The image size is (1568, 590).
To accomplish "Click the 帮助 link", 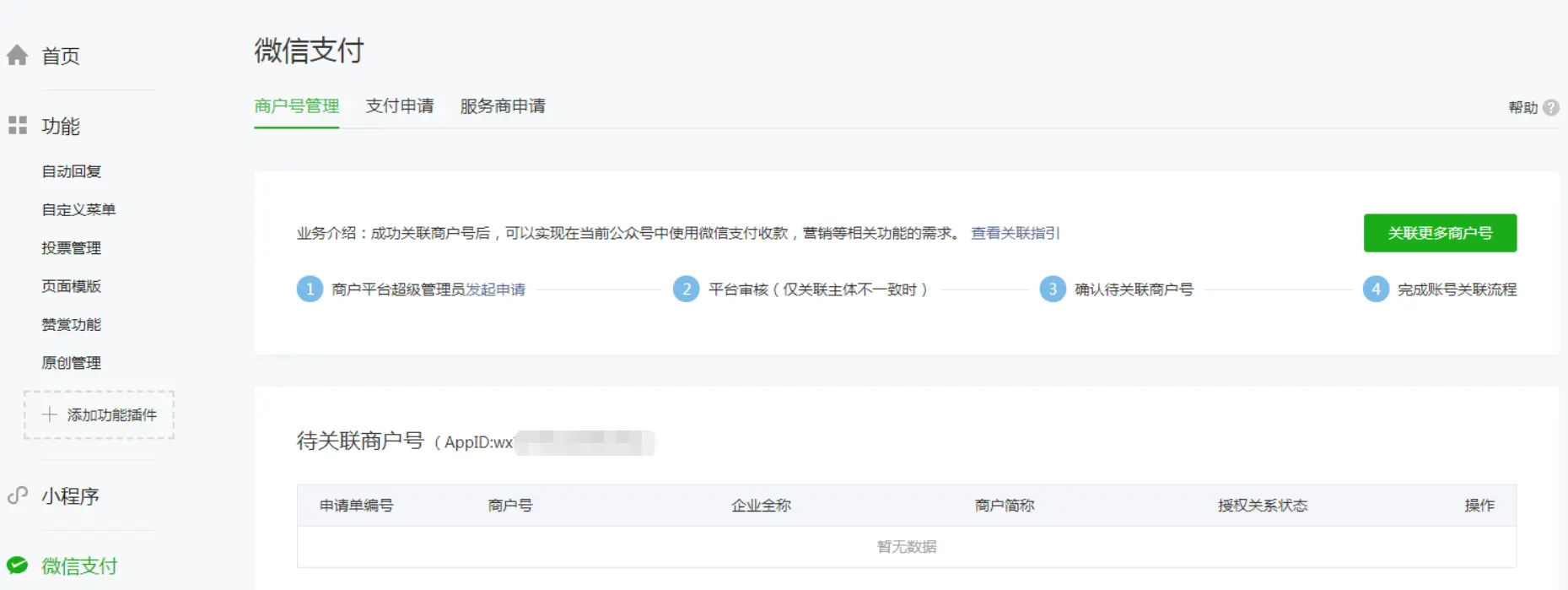I will click(1523, 107).
